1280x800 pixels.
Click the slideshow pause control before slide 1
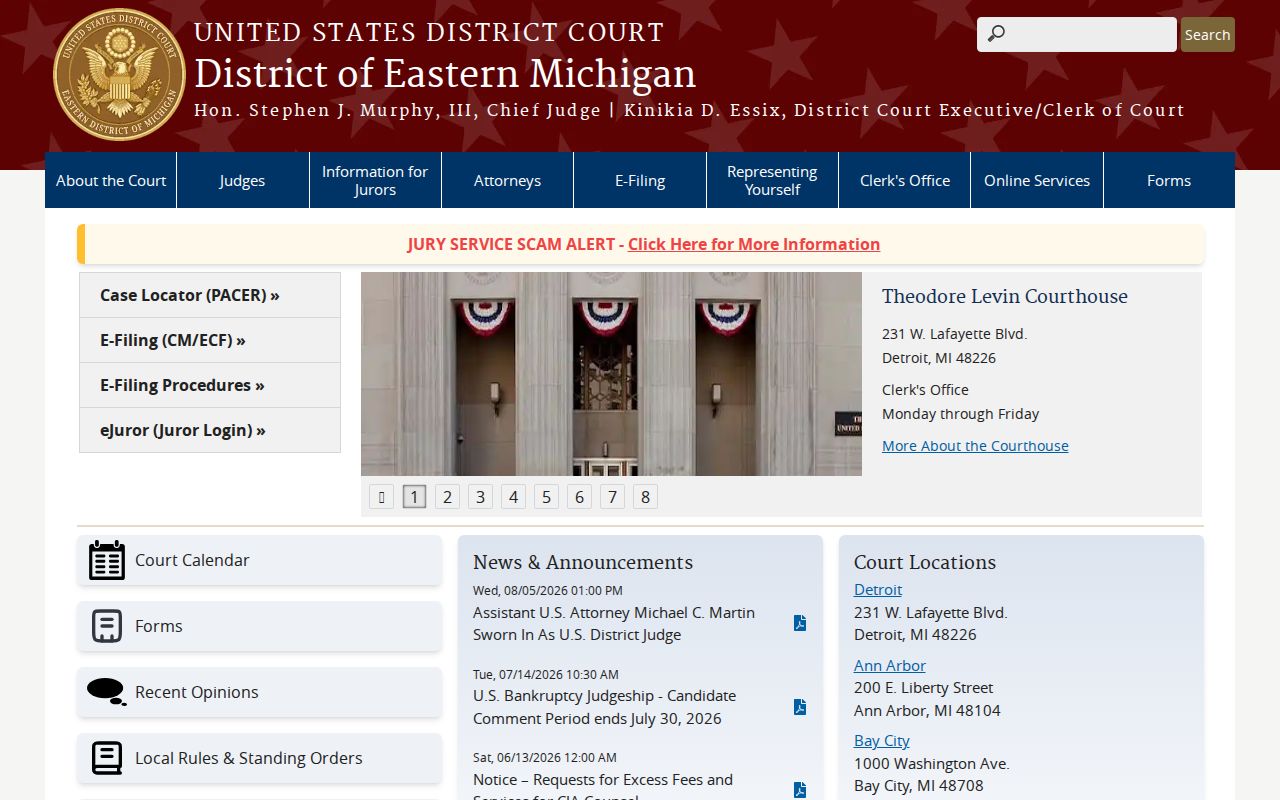(381, 497)
